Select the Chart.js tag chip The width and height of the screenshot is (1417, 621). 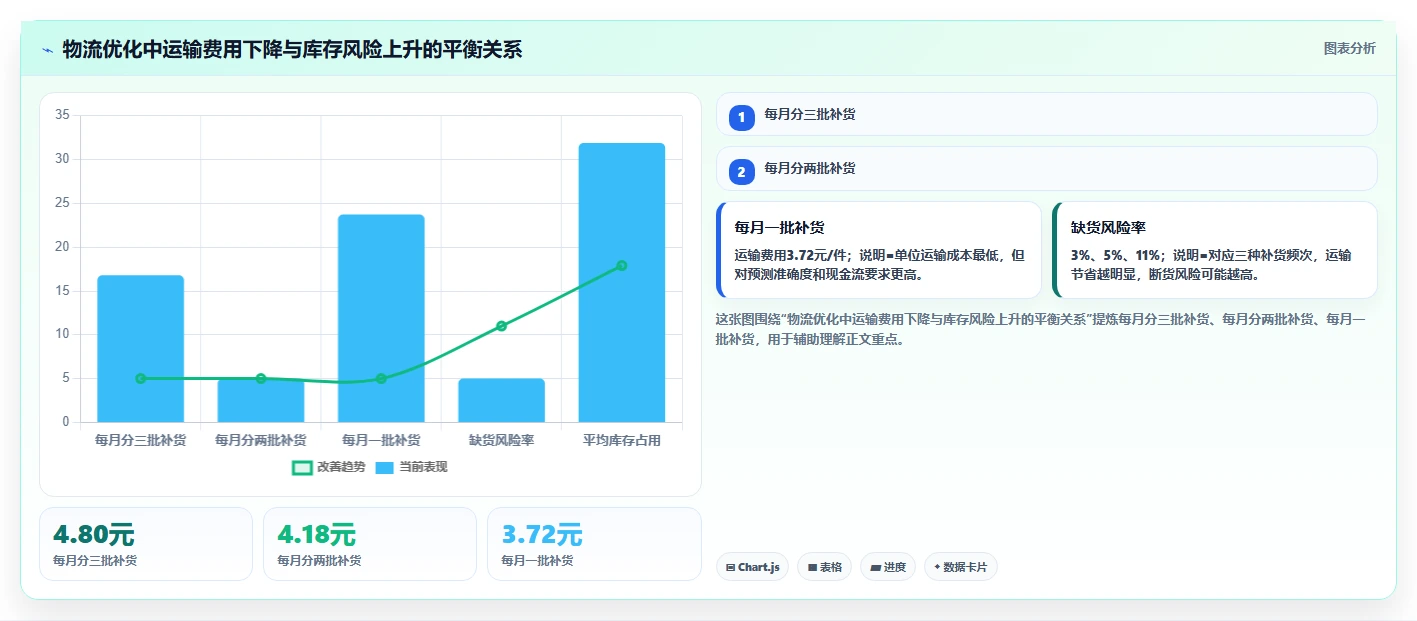point(752,567)
